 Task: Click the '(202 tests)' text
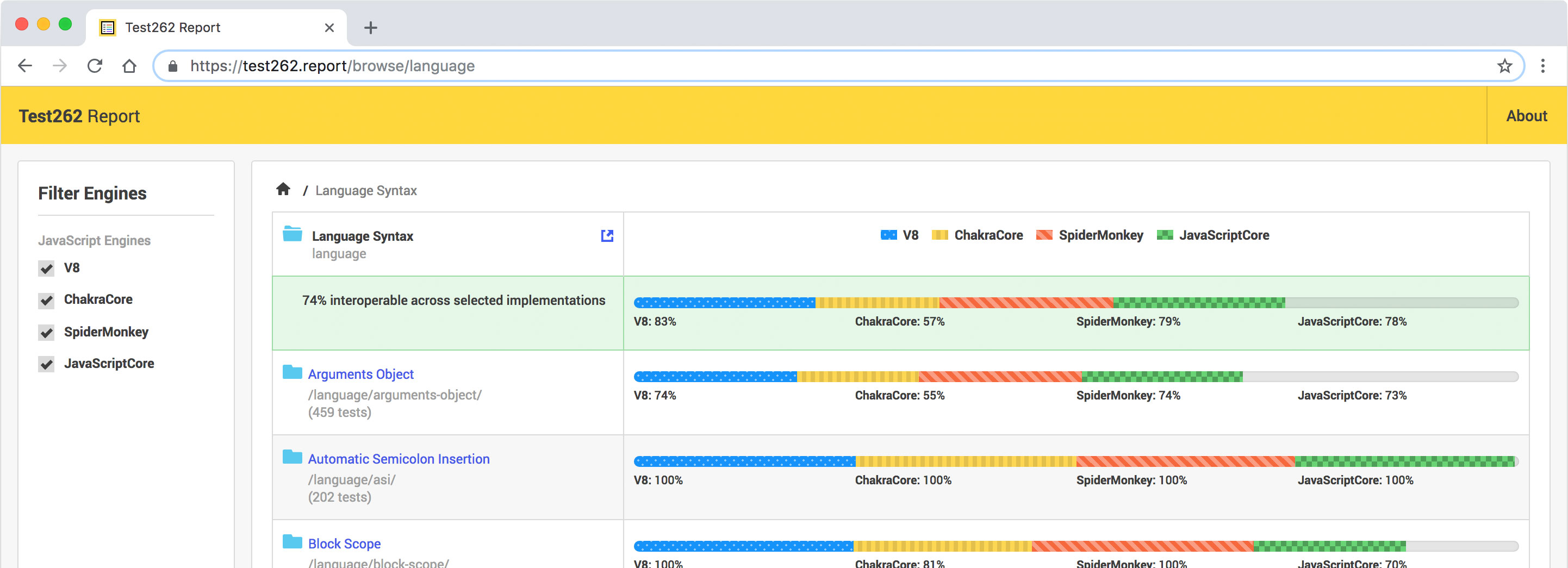tap(340, 497)
